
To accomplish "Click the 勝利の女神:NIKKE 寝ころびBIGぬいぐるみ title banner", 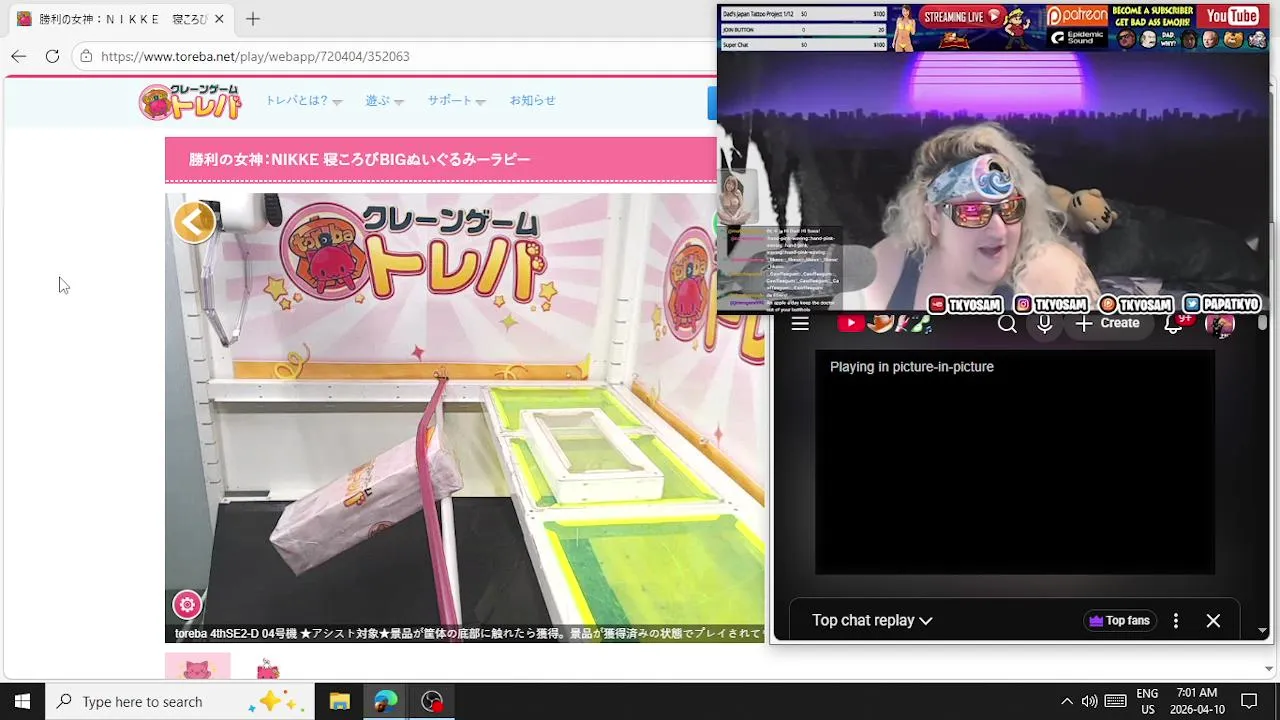I will [x=441, y=160].
